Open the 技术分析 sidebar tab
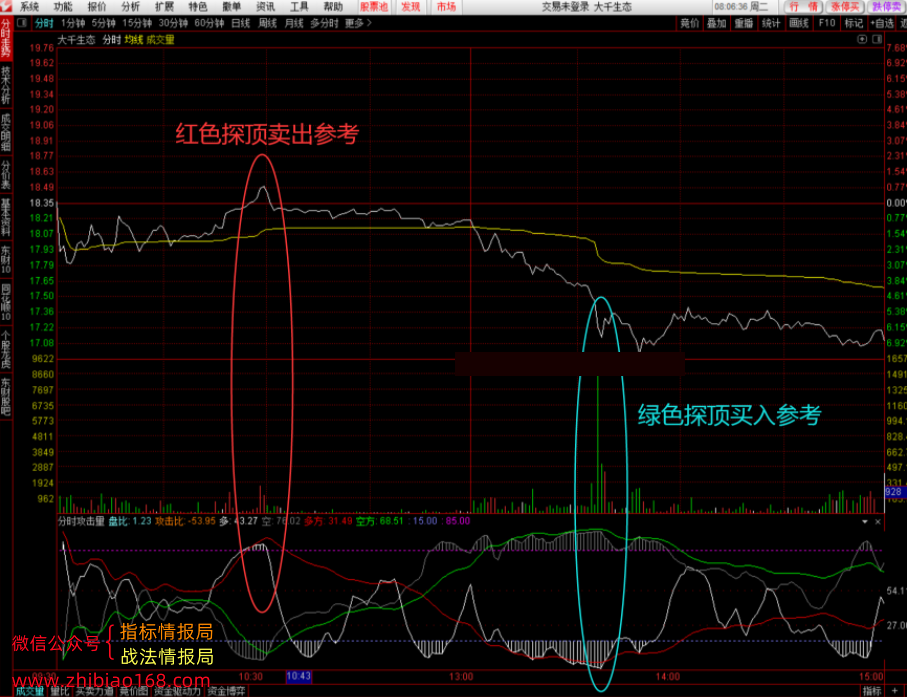Screen dimensions: 907x697 coord(6,85)
